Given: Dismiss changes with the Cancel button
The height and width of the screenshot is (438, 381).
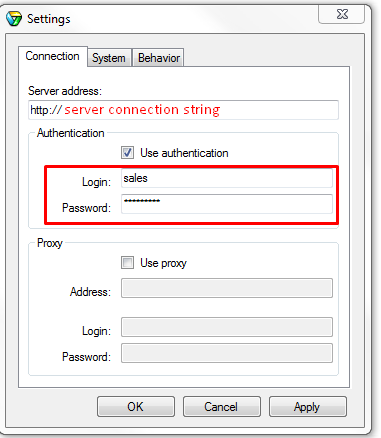Looking at the screenshot, I should point(222,407).
